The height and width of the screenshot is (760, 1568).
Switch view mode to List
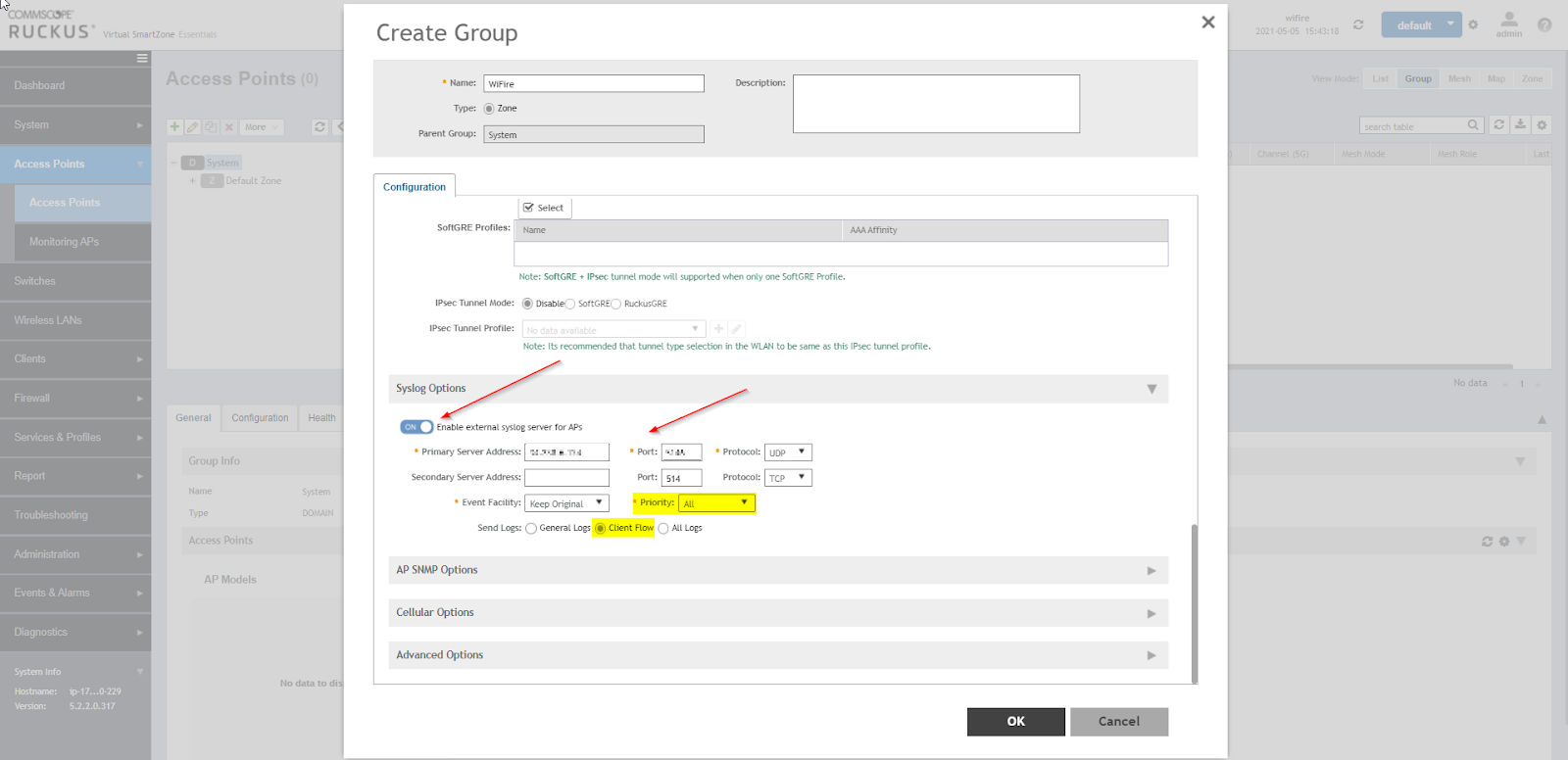(x=1380, y=78)
